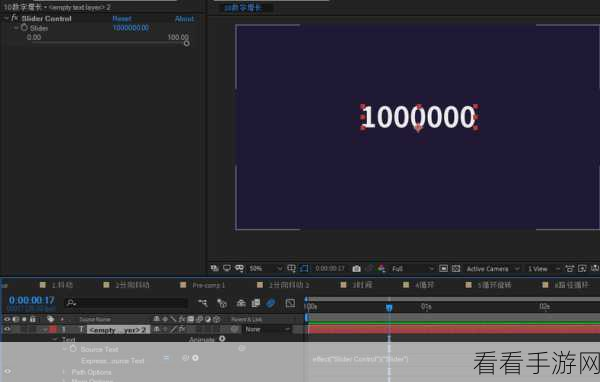Viewport: 600px width, 382px height.
Task: Click the toggle pixel aspect ratio icon
Action: pyautogui.click(x=570, y=269)
